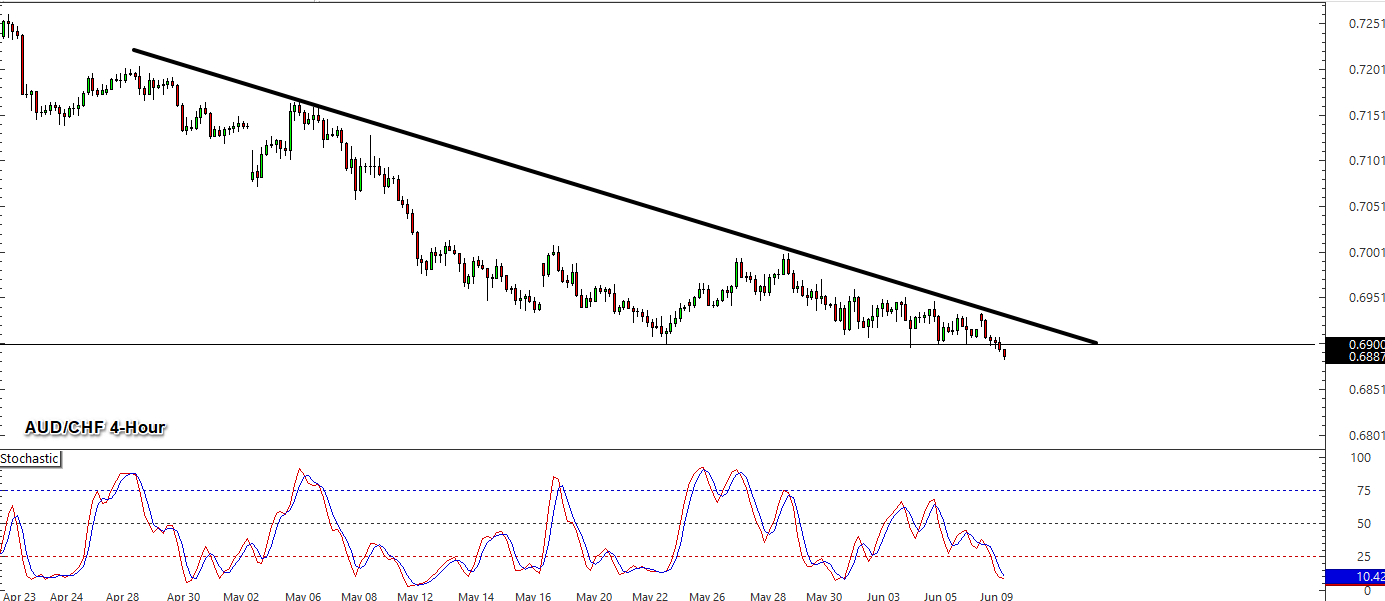This screenshot has height=601, width=1385.
Task: Click the Stochastic indicator label
Action: tap(30, 459)
